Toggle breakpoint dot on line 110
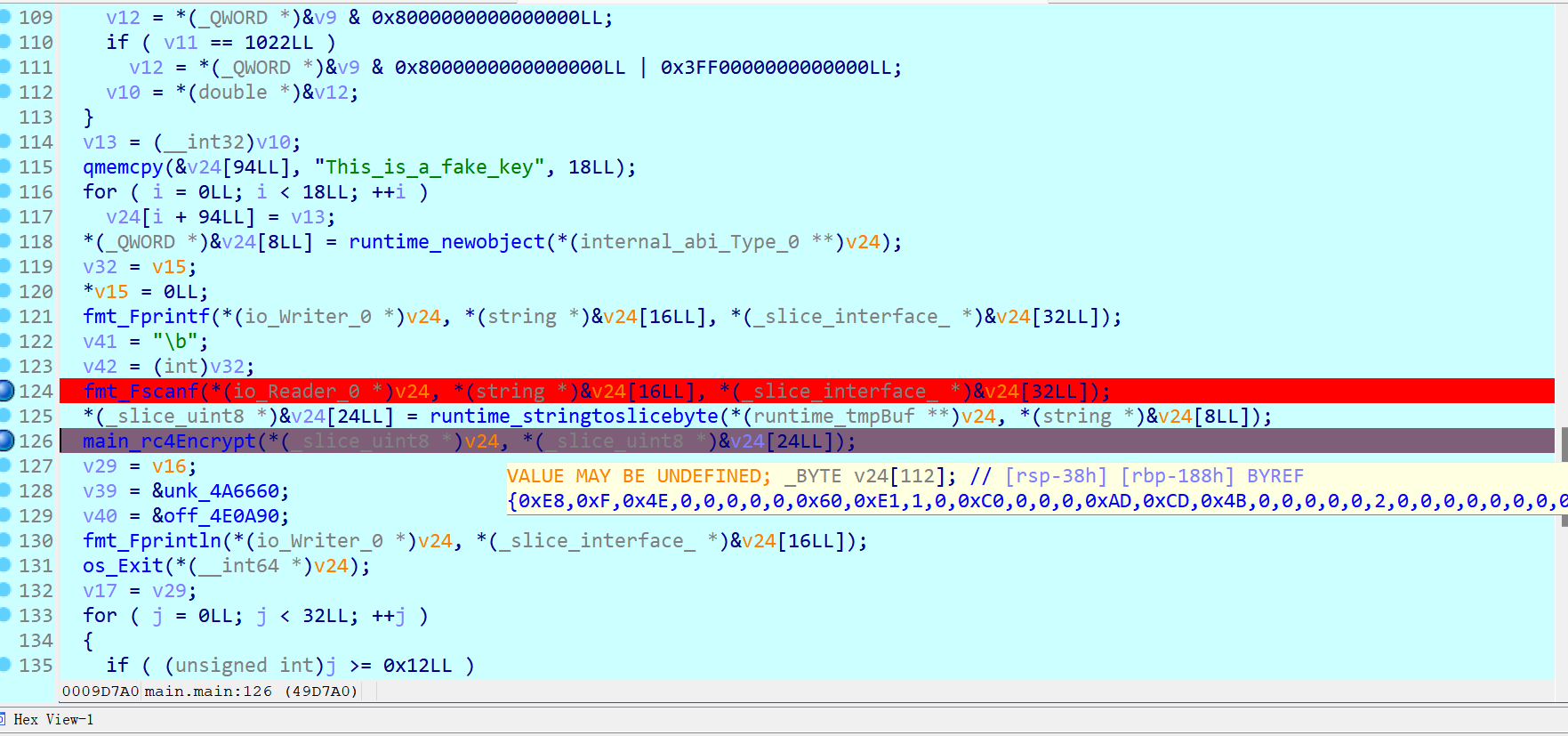 pyautogui.click(x=5, y=42)
